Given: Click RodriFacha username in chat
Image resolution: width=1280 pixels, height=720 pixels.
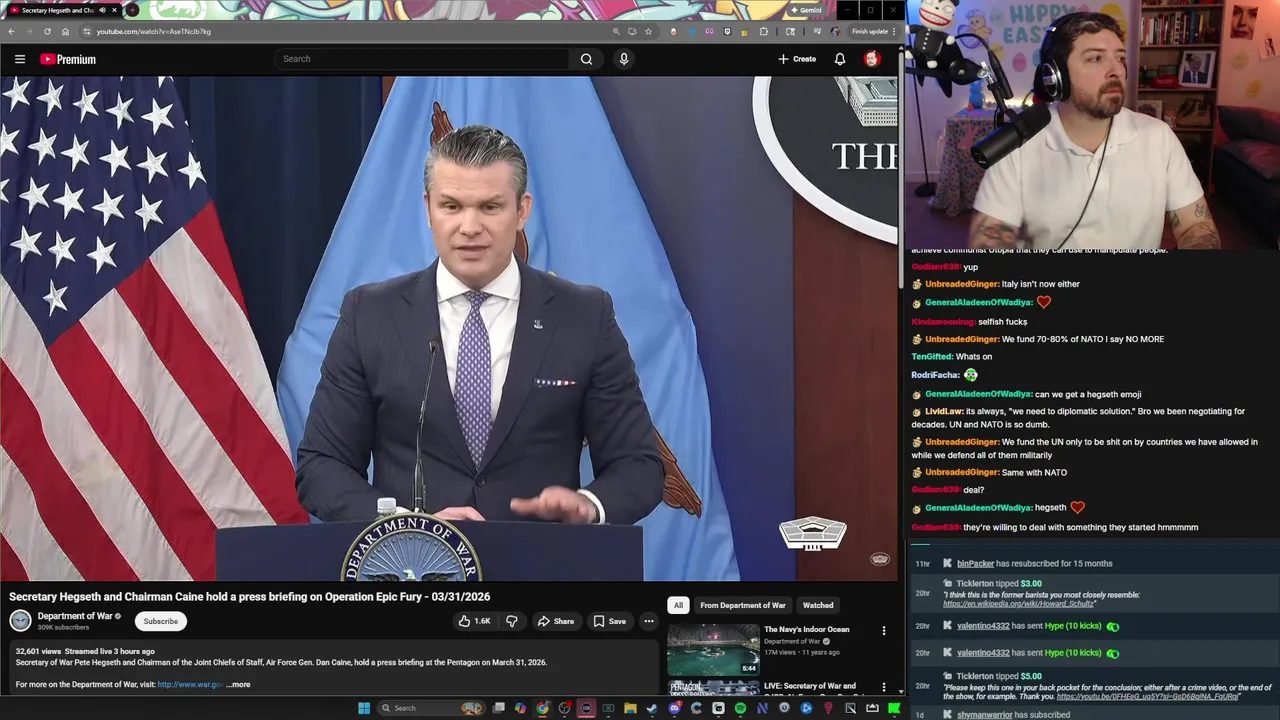Looking at the screenshot, I should tap(935, 375).
